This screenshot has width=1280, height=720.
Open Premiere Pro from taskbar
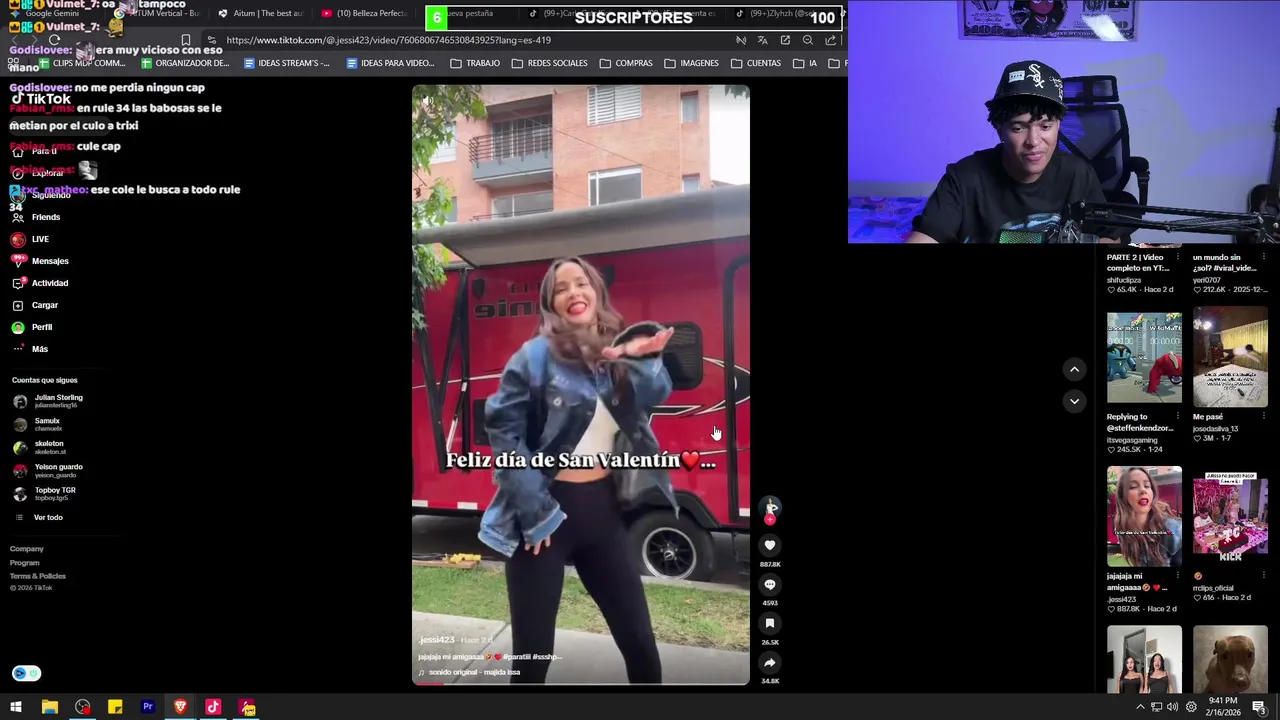point(148,707)
